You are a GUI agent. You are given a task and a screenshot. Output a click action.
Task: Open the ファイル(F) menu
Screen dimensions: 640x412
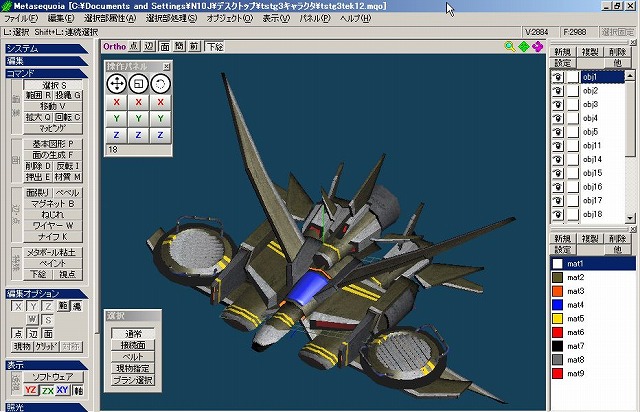(x=20, y=18)
